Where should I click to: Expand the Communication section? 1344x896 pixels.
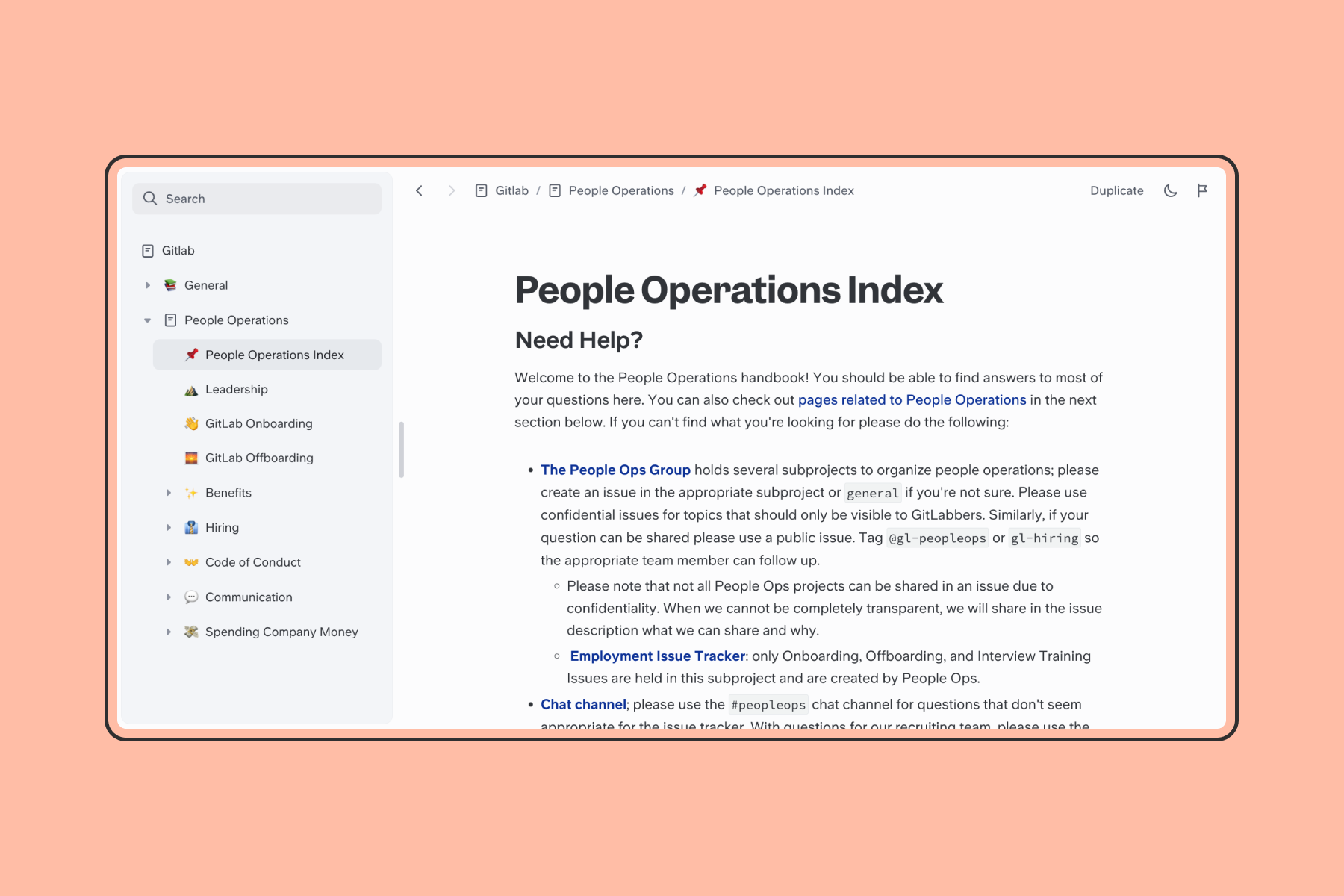169,597
